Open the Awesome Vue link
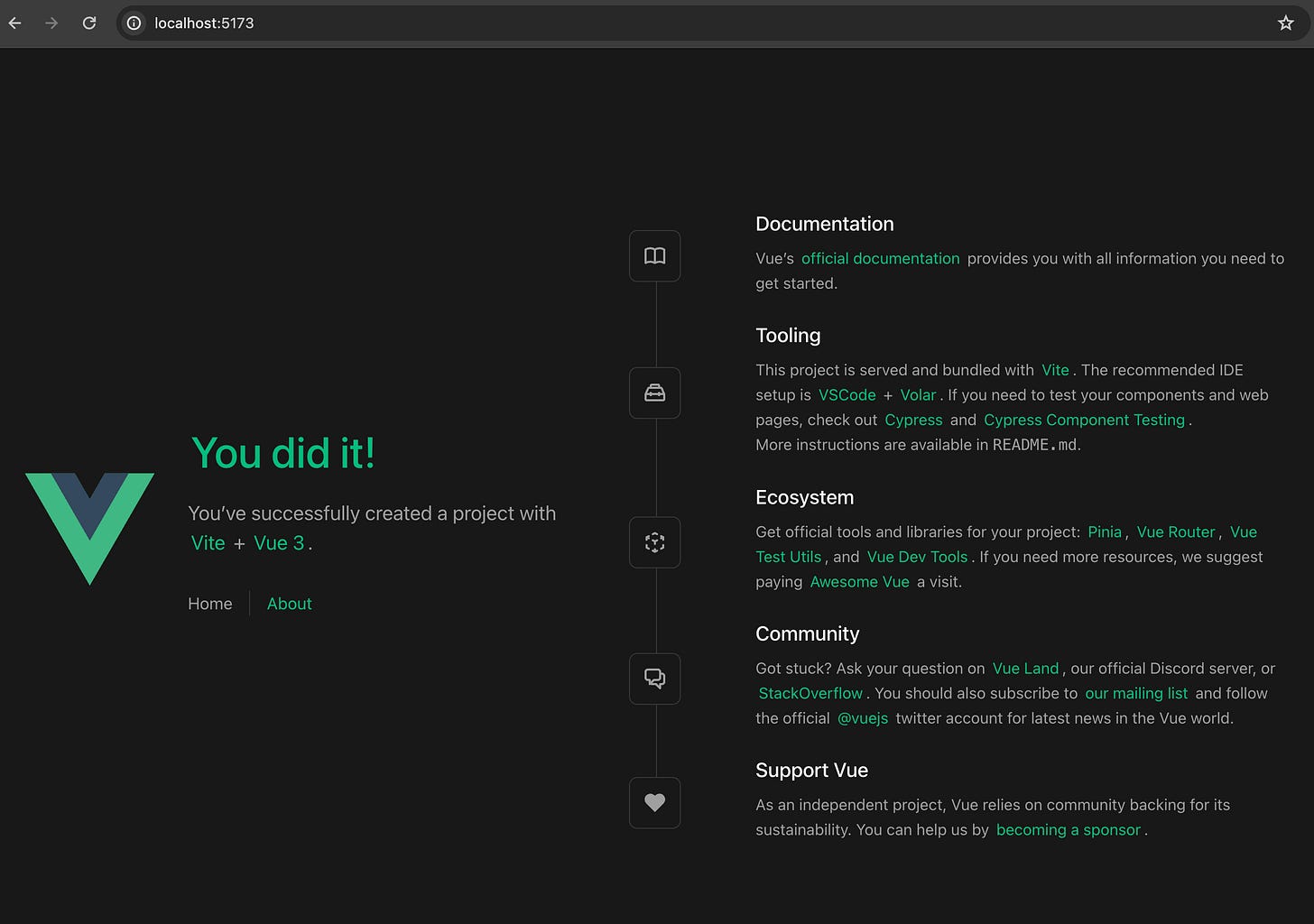The image size is (1314, 924). pyautogui.click(x=859, y=582)
